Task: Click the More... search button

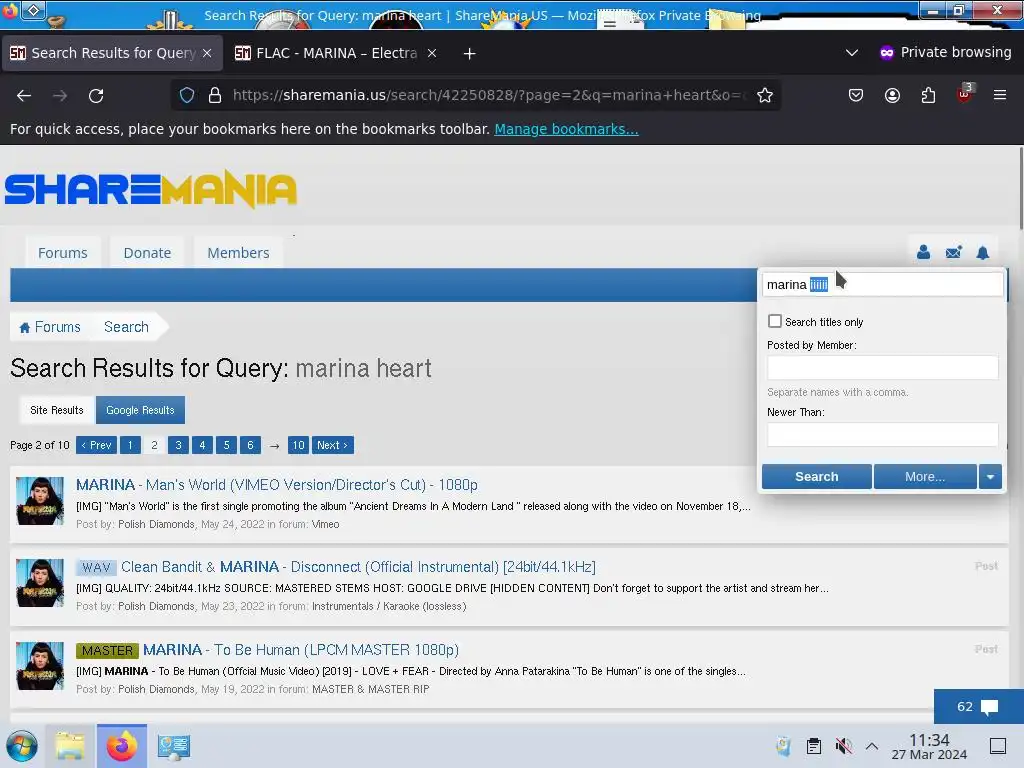Action: coord(925,477)
